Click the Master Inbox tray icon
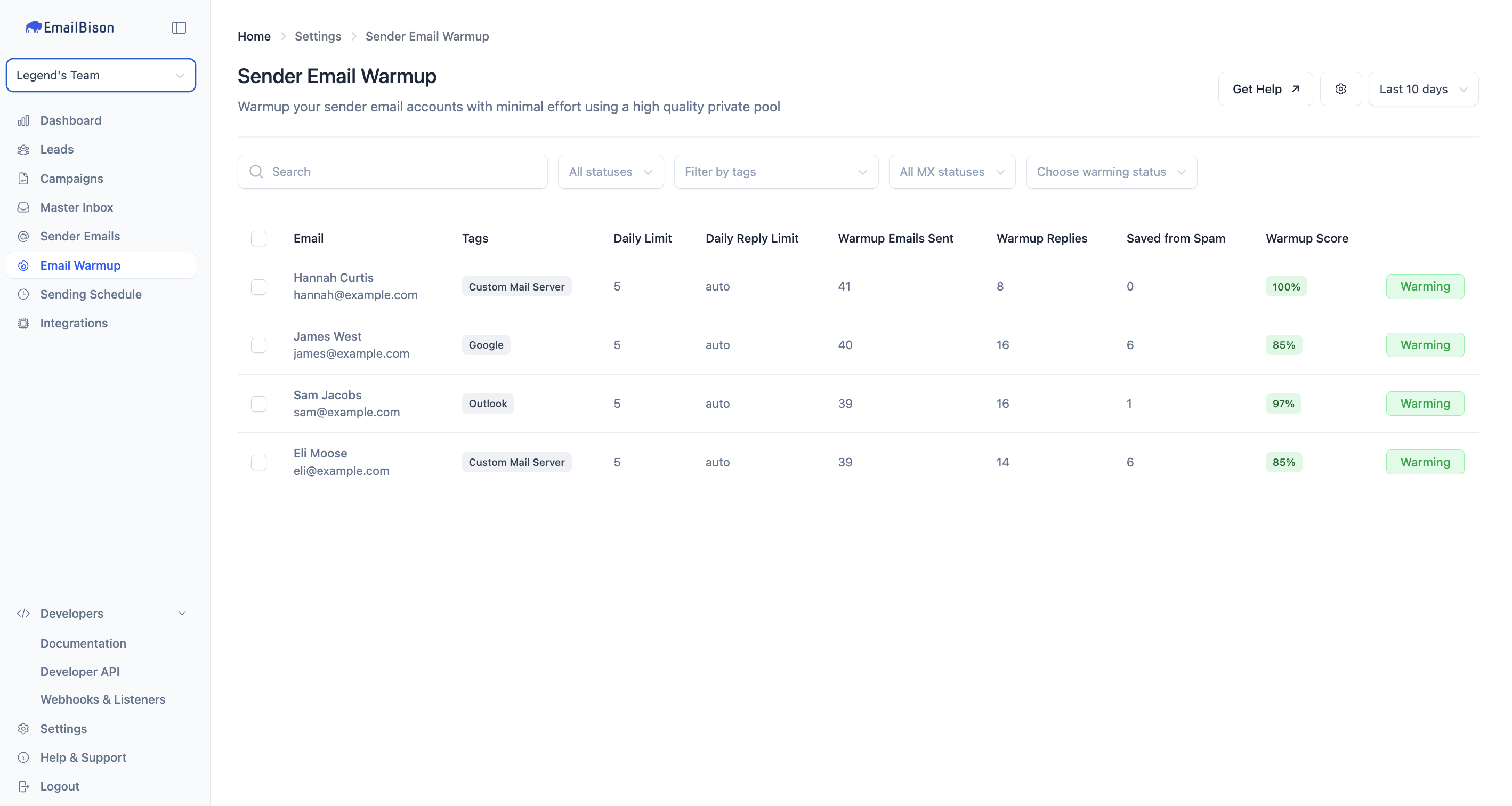Screen dimensions: 1512x806 23,208
